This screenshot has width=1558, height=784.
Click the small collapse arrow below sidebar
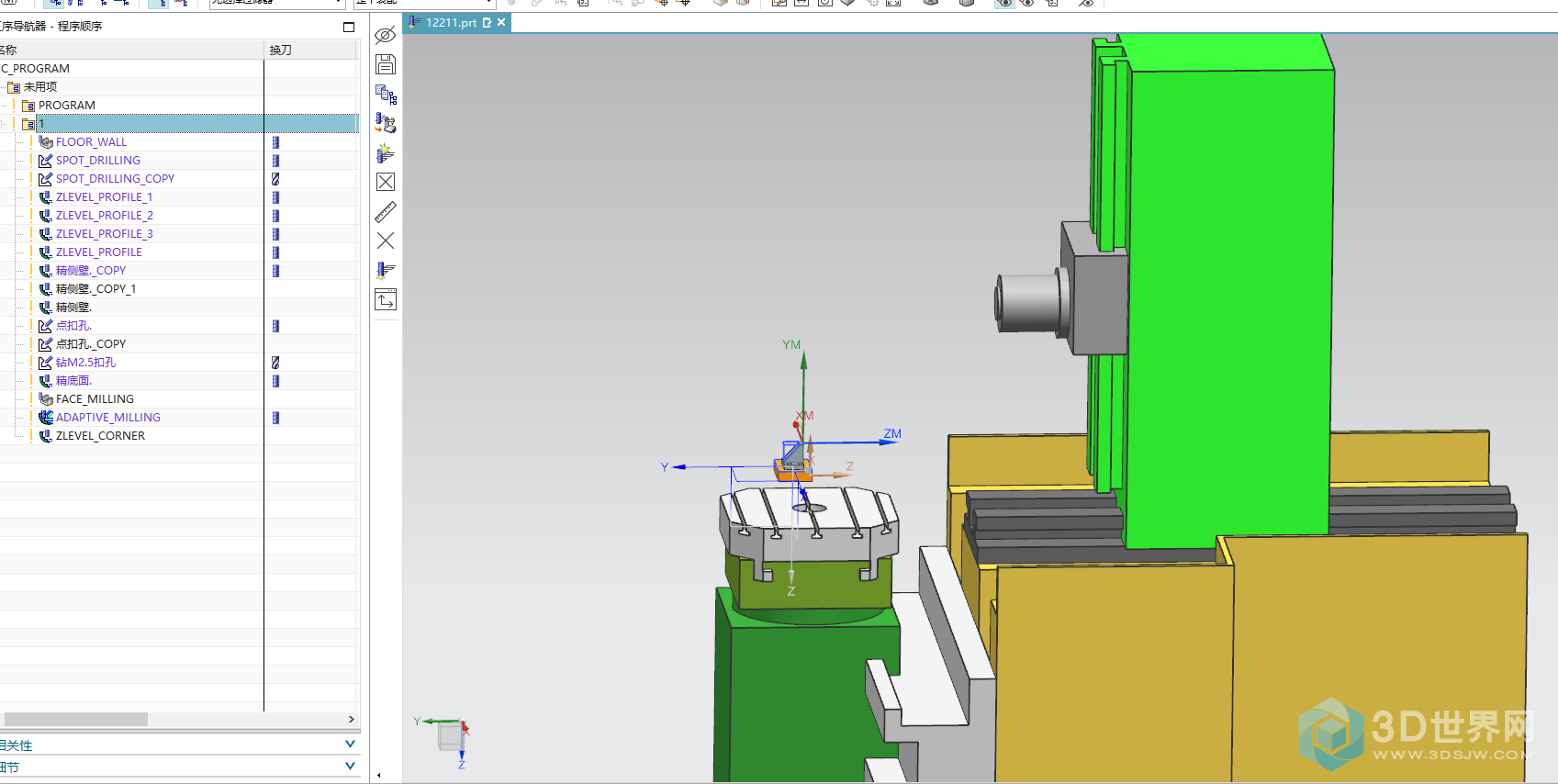pyautogui.click(x=378, y=776)
